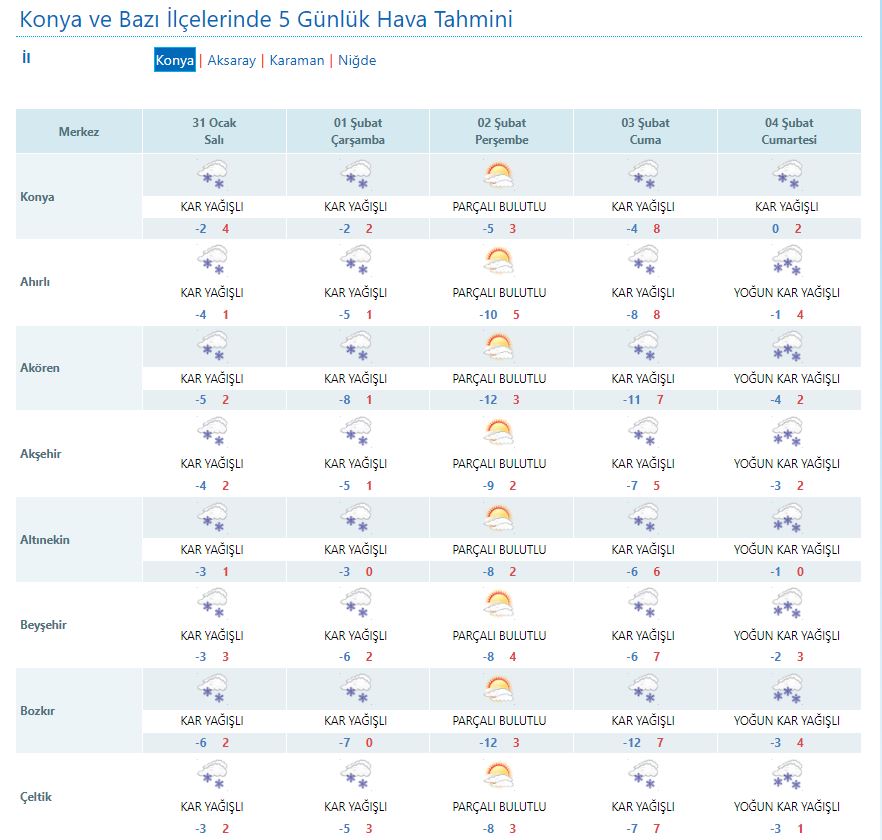Click Akşehir's partly cloudy icon for 02 Şubat

pyautogui.click(x=498, y=434)
